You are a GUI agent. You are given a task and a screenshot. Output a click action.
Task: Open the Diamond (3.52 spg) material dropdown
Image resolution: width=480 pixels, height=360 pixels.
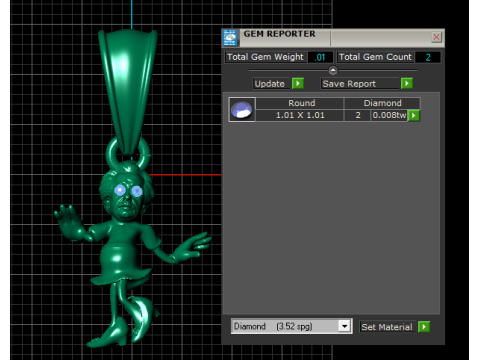tap(345, 326)
